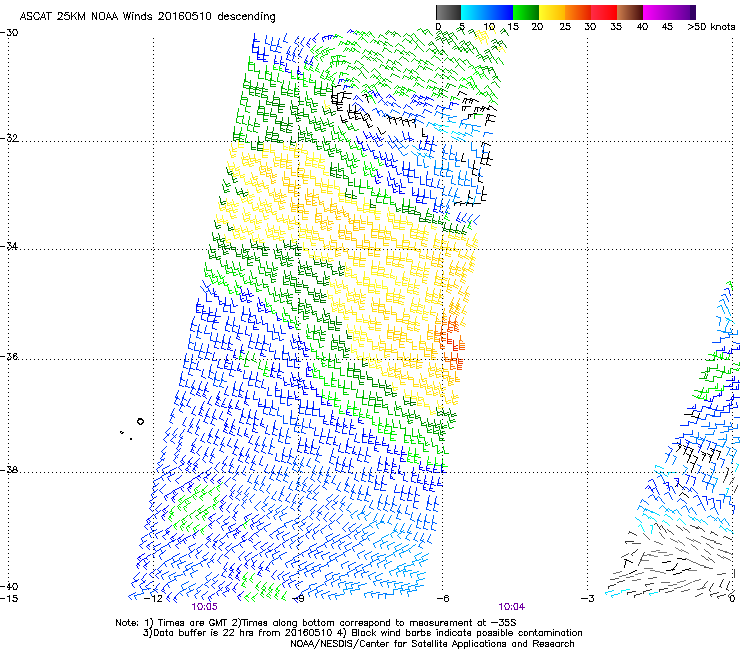This screenshot has width=740, height=650.
Task: Click the '-6' longitude label
Action: [x=443, y=599]
